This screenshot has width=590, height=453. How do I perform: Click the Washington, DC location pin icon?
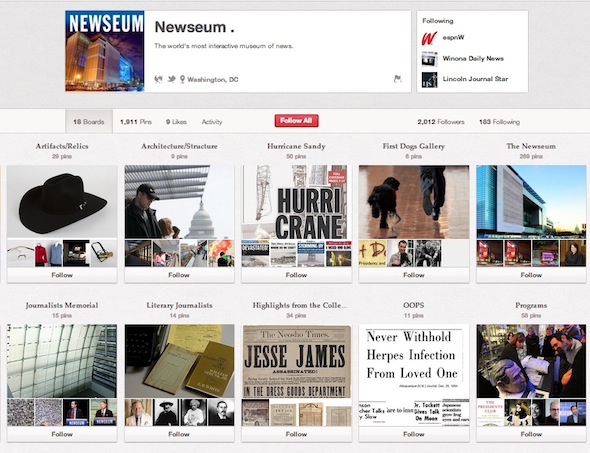[x=182, y=79]
